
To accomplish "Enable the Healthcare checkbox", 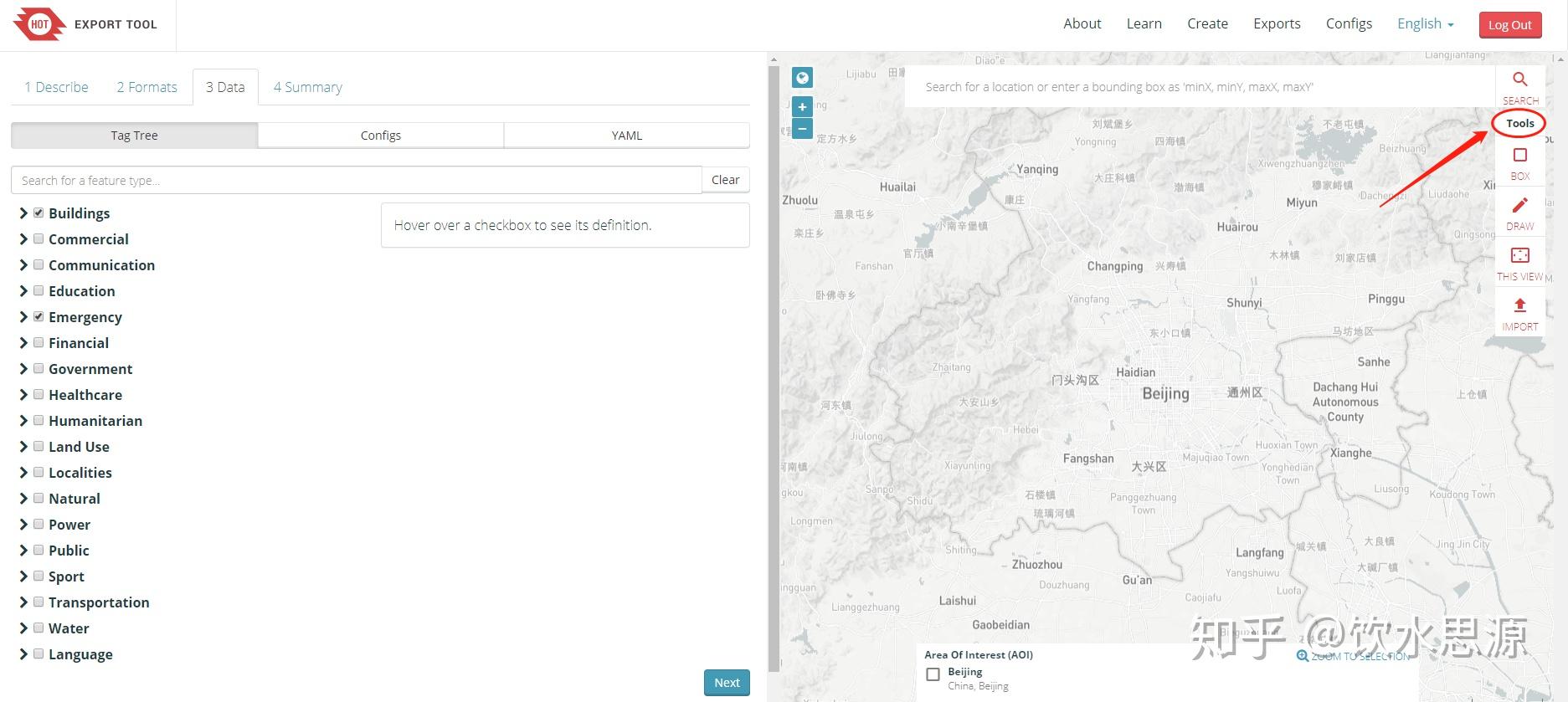I will (x=39, y=395).
